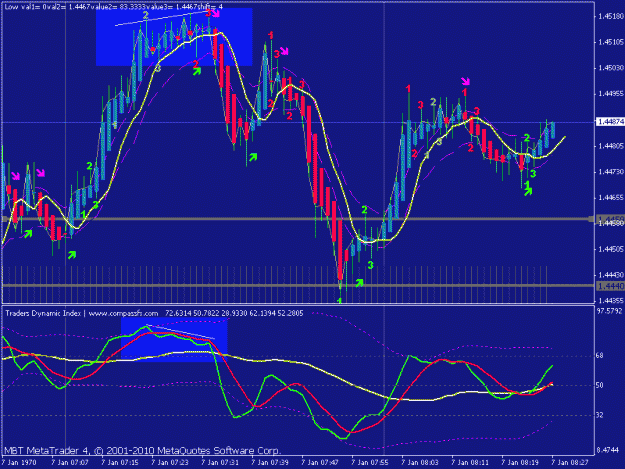
Task: Select the blue rectangle on the price chart
Action: (x=174, y=37)
